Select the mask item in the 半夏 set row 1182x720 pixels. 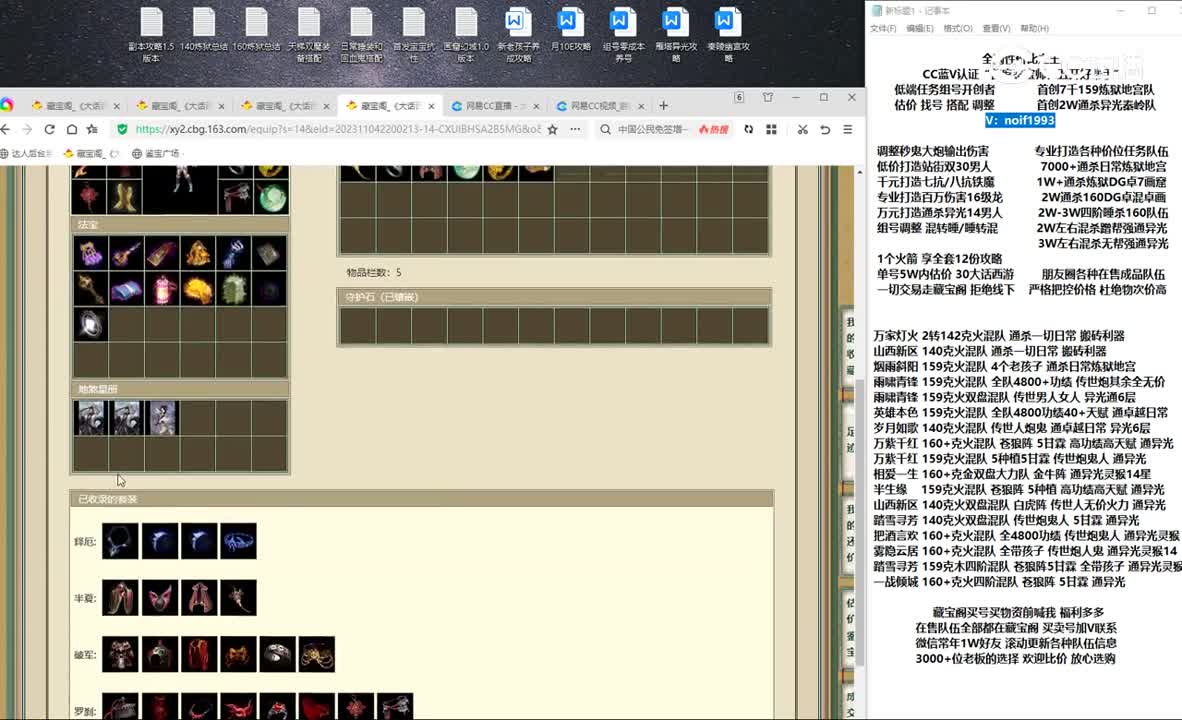[160, 598]
